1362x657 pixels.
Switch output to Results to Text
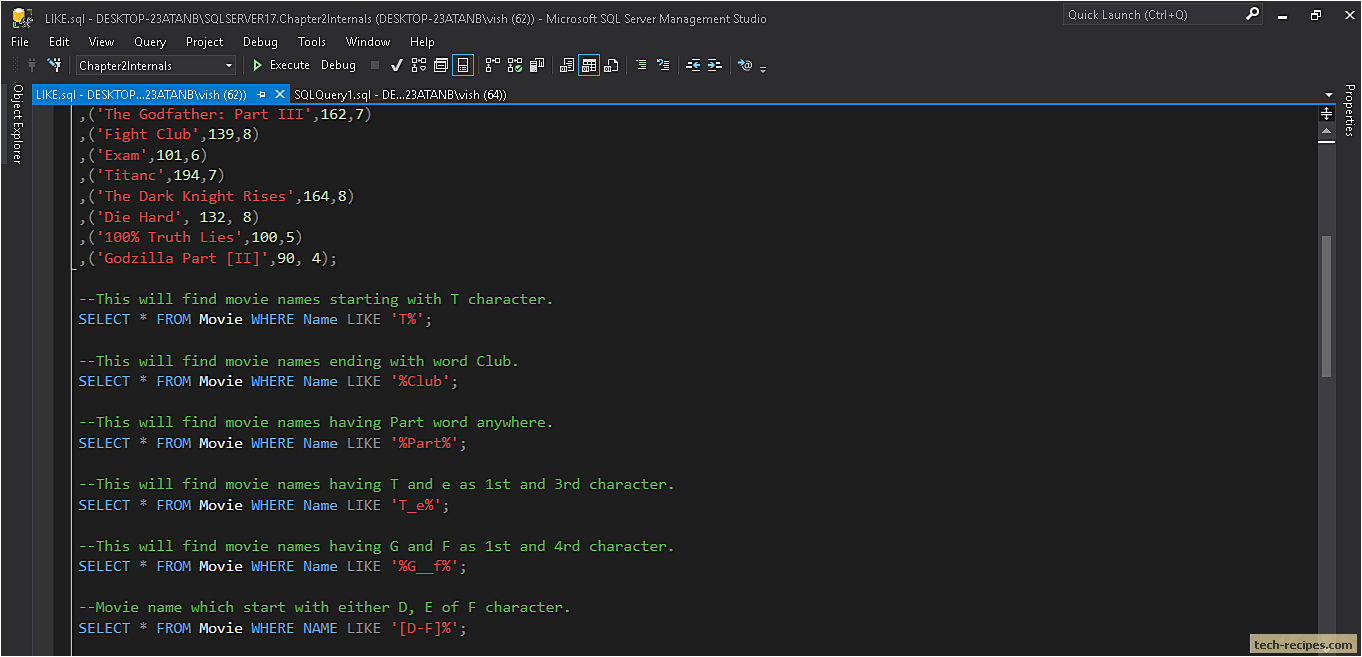tap(567, 65)
